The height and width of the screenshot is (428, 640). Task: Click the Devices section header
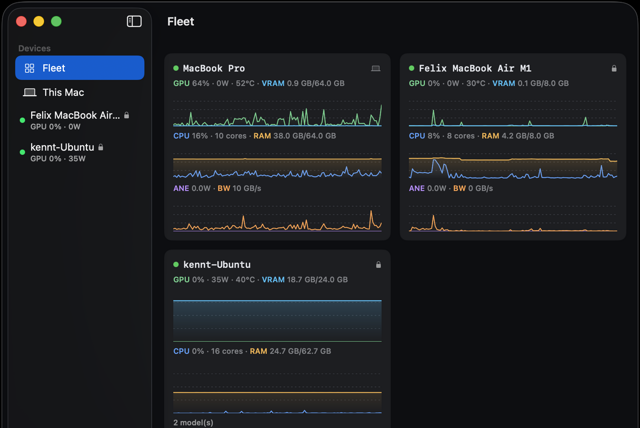[34, 48]
